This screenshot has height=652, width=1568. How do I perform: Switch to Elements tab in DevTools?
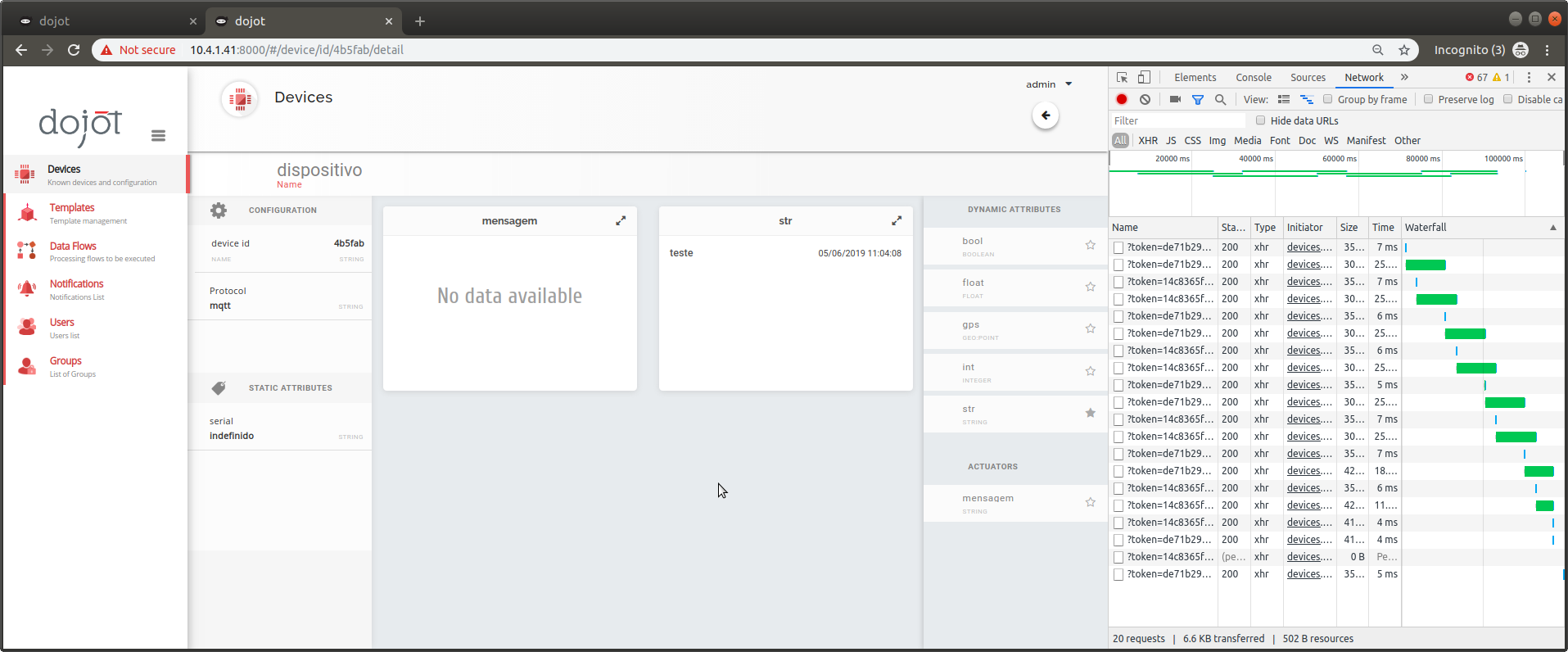pos(1195,77)
